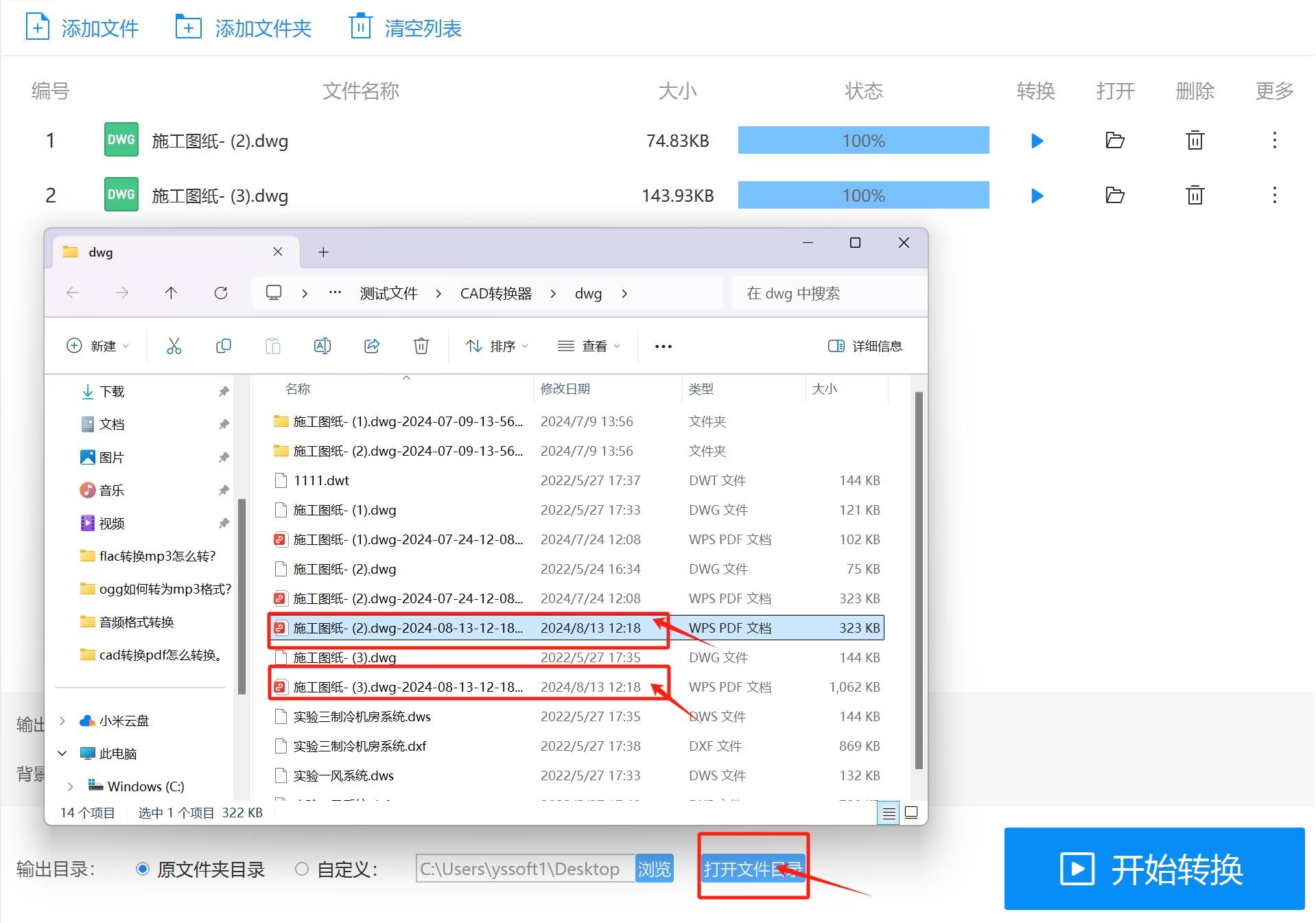Click the output path field C:\Users\yssoft1\Desktop
Viewport: 1316px width, 923px height.
(x=525, y=869)
